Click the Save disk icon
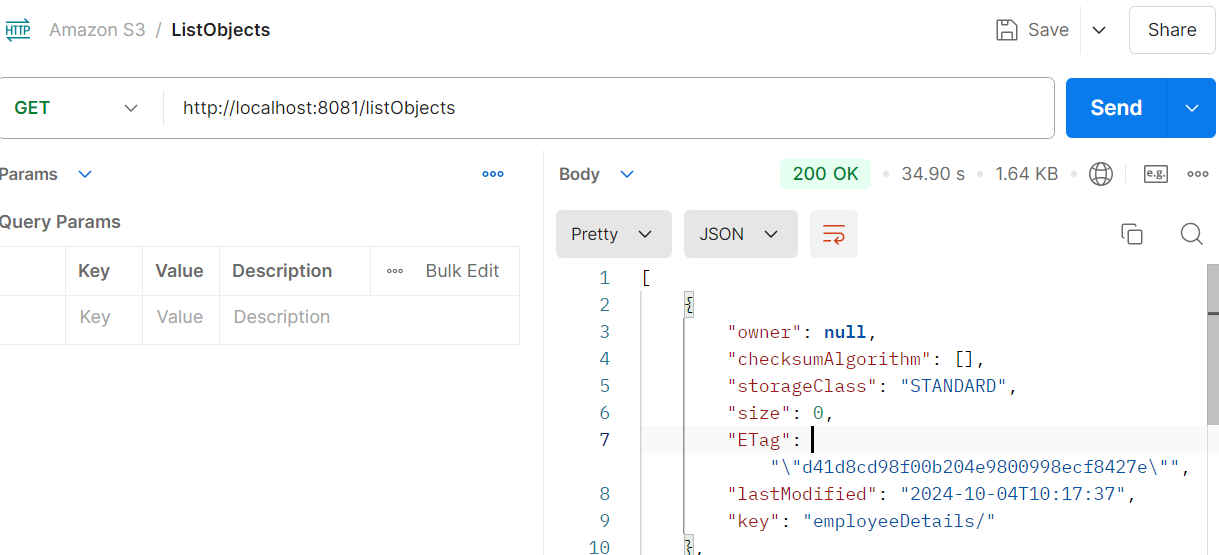1219x555 pixels. coord(1007,30)
